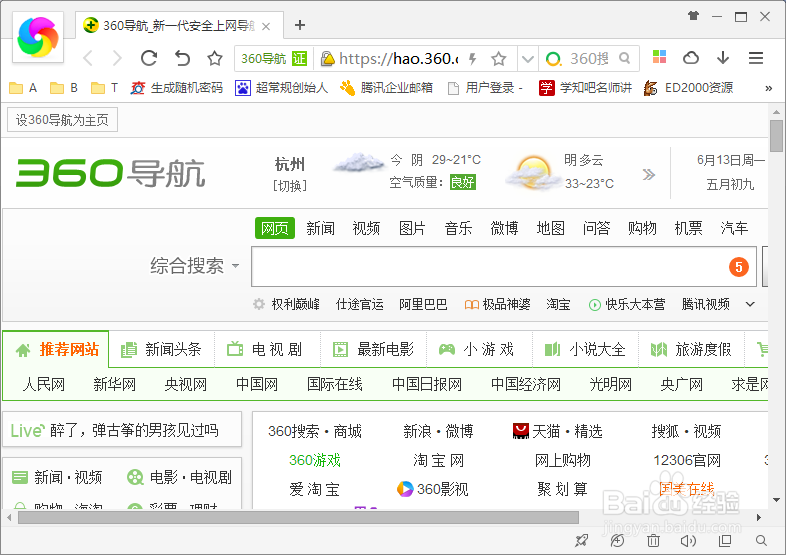Select 小游戏 category tab
This screenshot has width=786, height=555.
[x=479, y=349]
